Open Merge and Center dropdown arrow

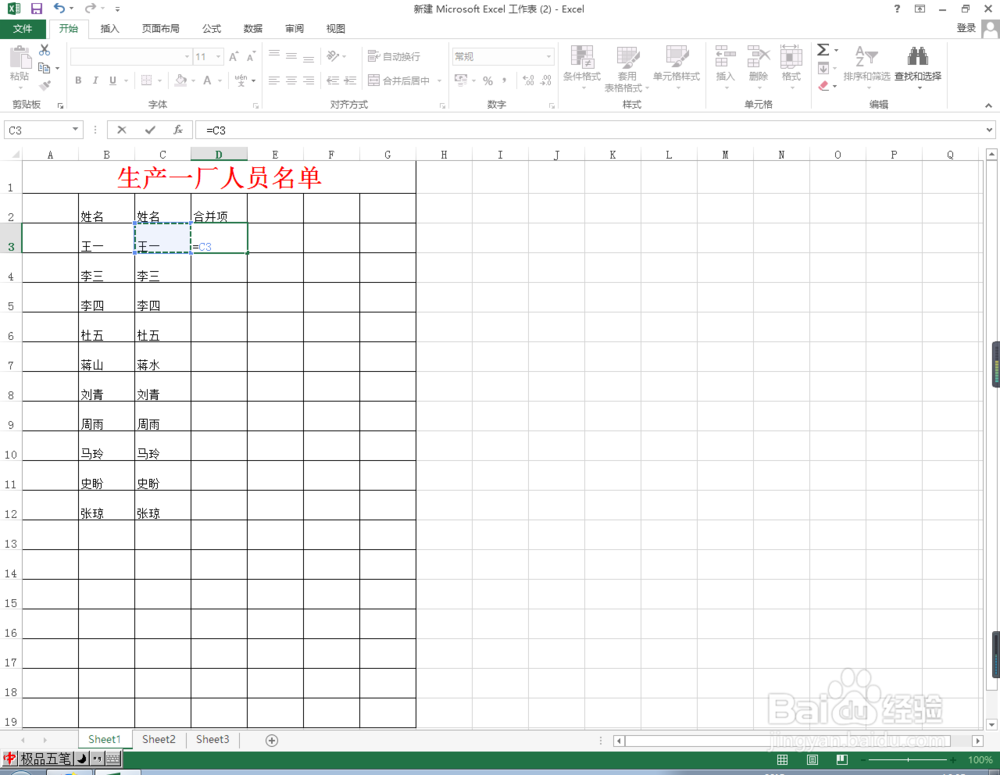click(x=439, y=80)
